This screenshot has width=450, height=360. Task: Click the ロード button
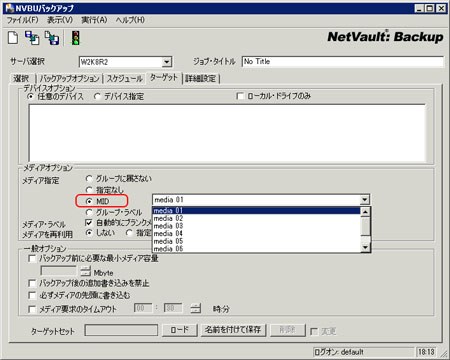coord(180,330)
